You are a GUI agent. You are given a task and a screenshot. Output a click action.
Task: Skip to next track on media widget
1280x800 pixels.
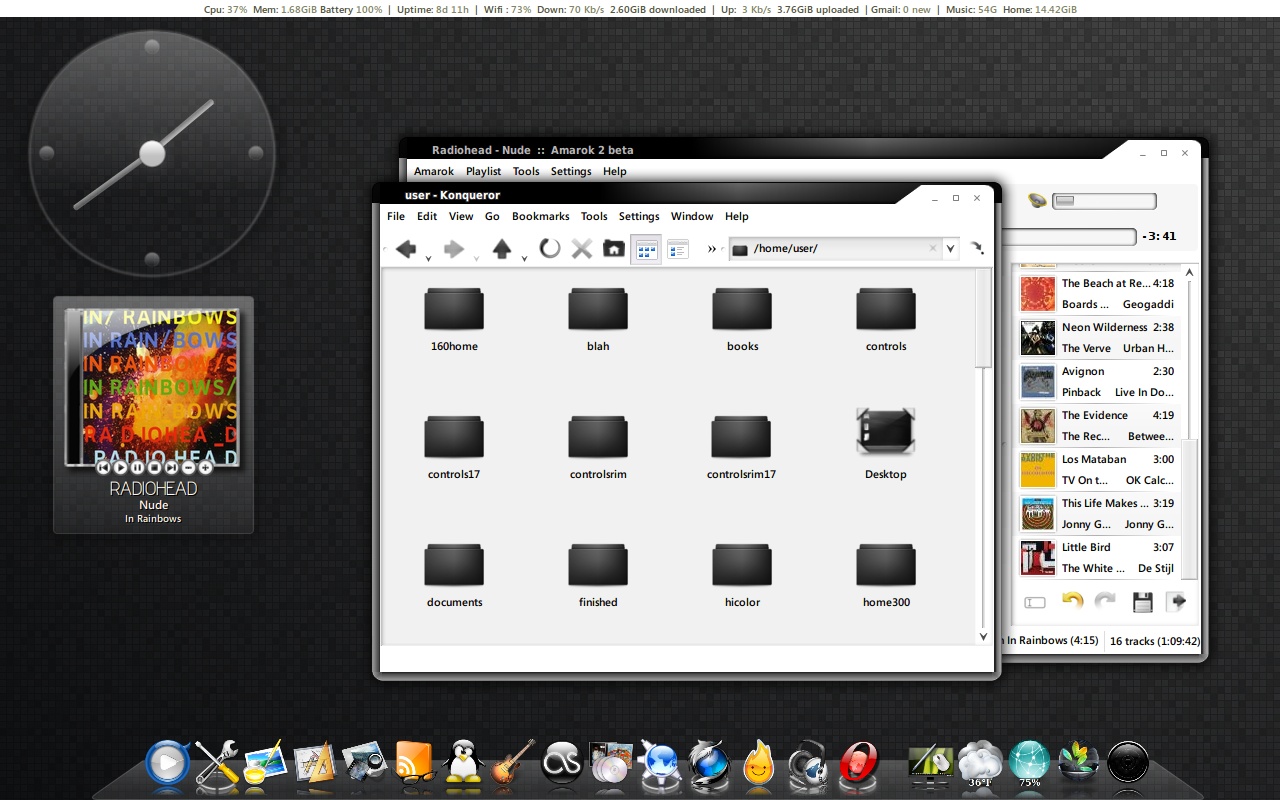point(171,467)
